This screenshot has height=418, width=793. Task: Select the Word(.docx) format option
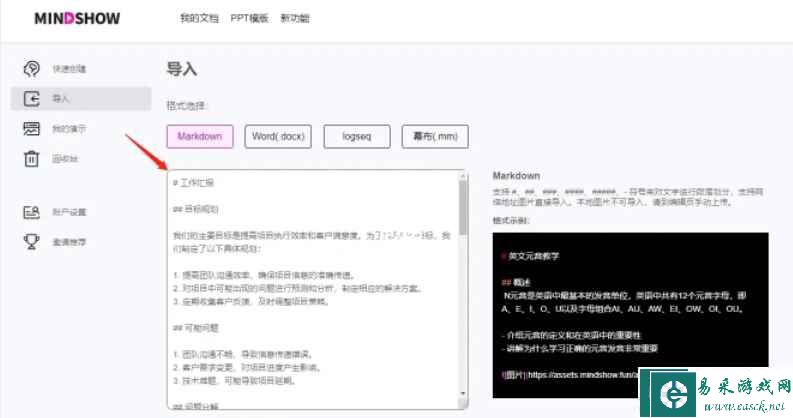279,136
